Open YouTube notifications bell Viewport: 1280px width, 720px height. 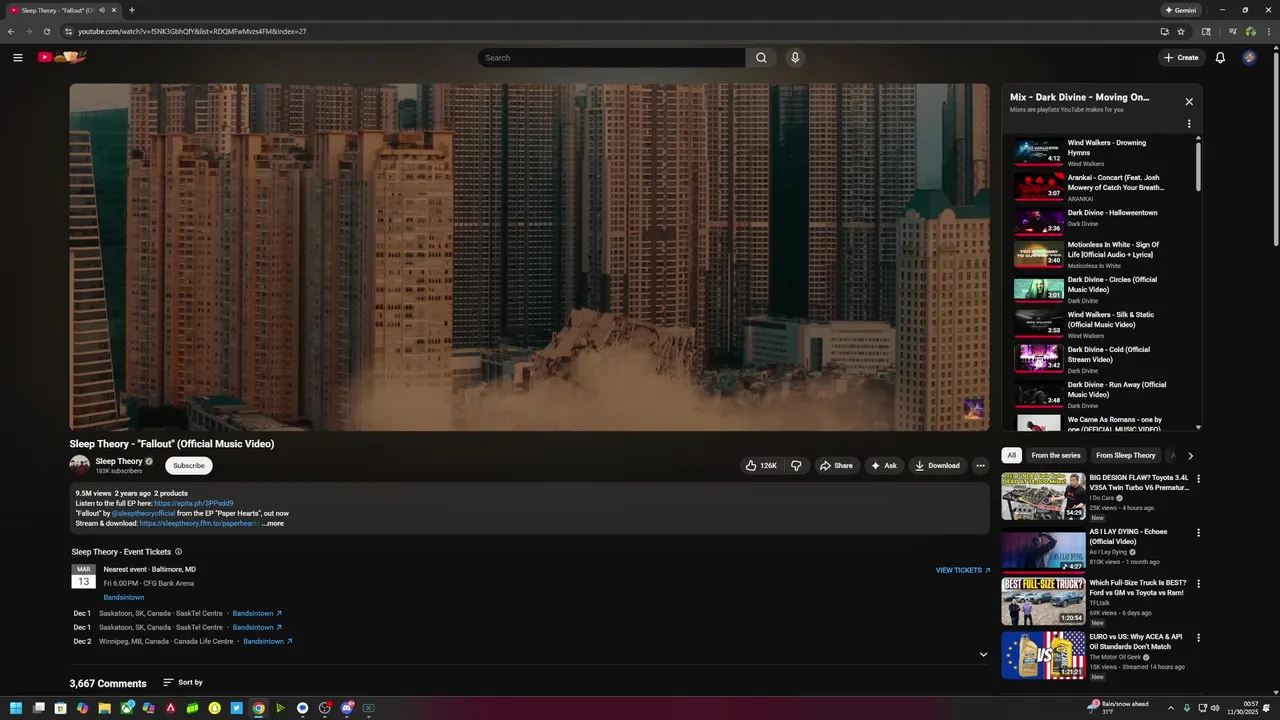(x=1220, y=58)
